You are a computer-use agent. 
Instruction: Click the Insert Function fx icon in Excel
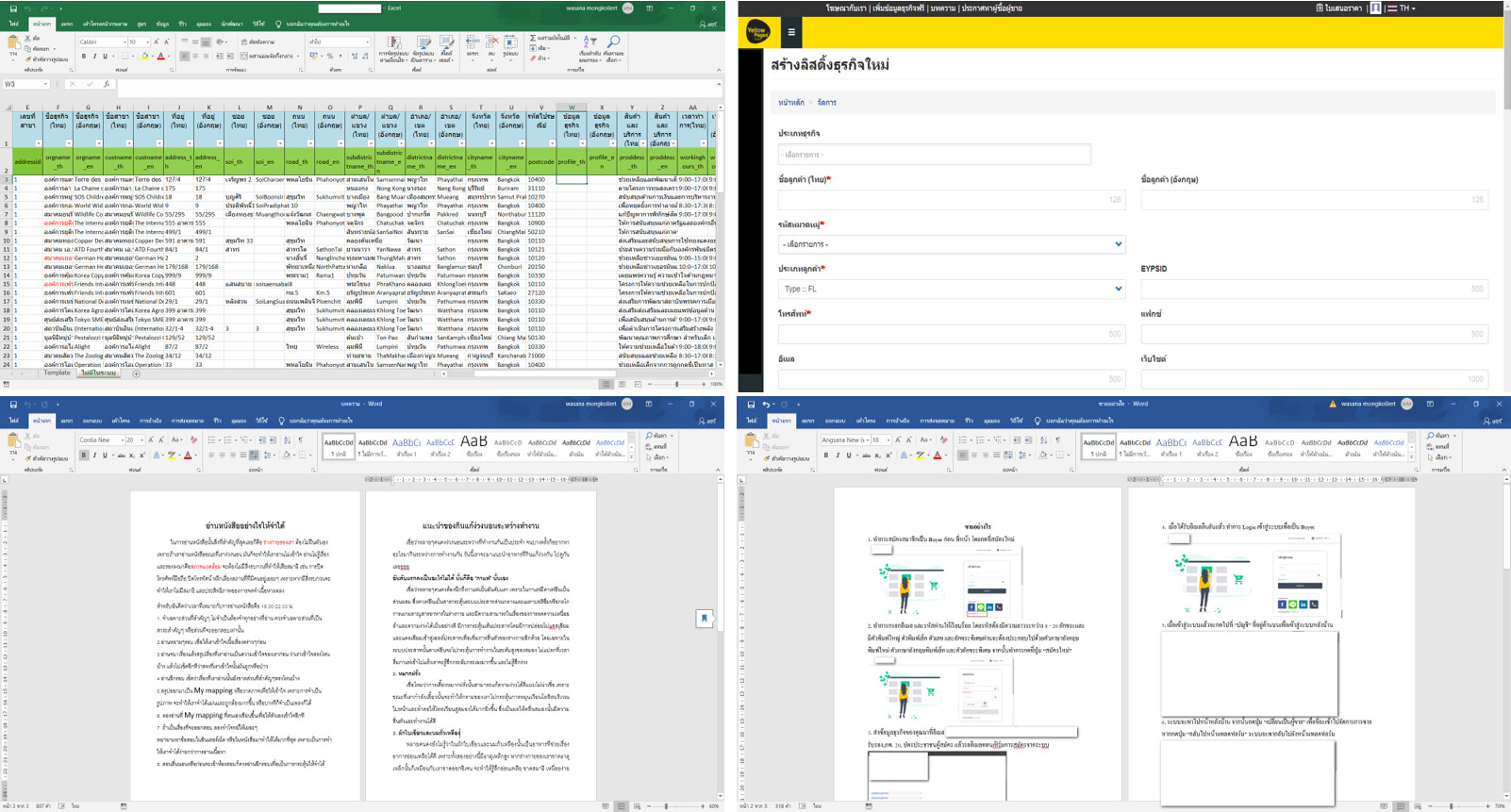(x=106, y=84)
